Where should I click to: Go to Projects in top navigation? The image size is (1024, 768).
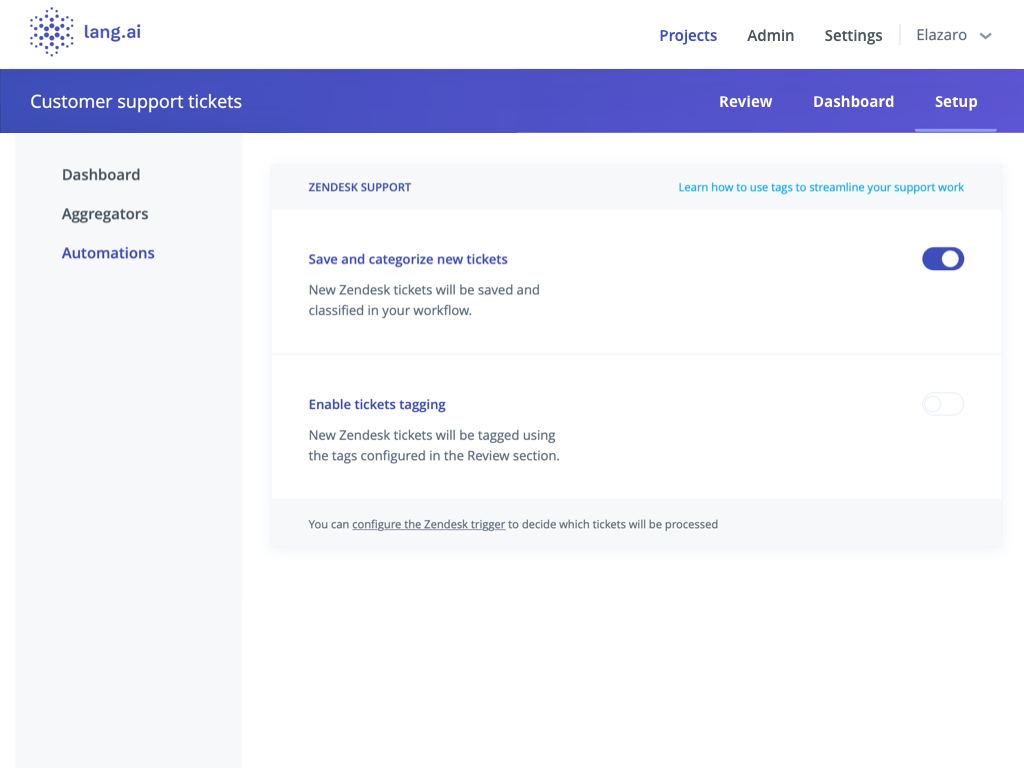click(x=688, y=35)
